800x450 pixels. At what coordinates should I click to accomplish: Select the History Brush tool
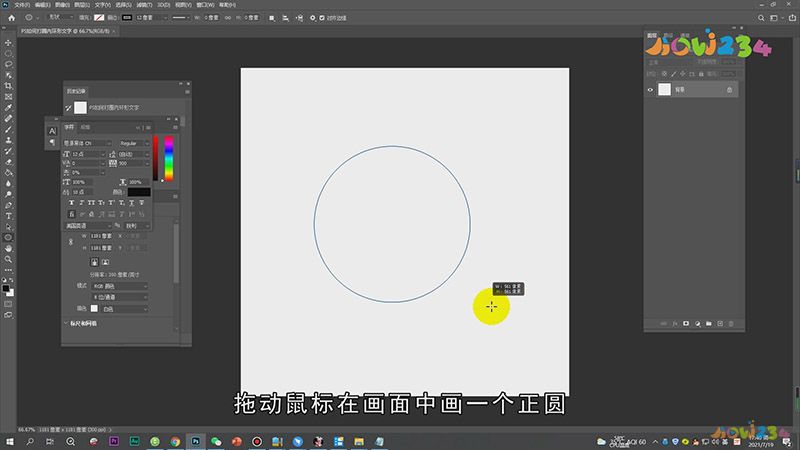tap(8, 151)
